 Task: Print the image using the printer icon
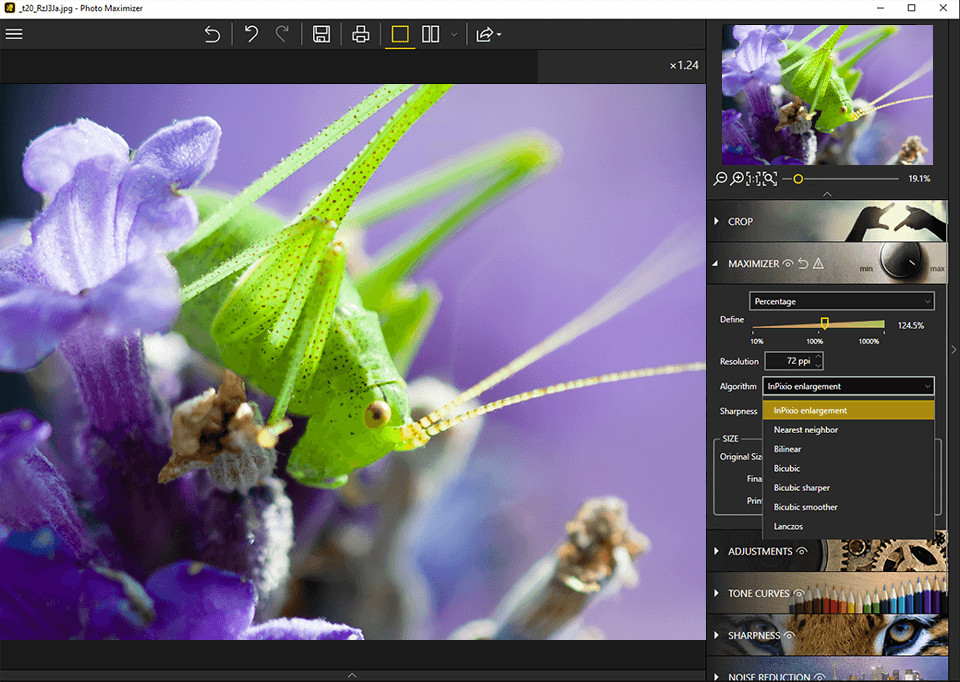(x=361, y=34)
